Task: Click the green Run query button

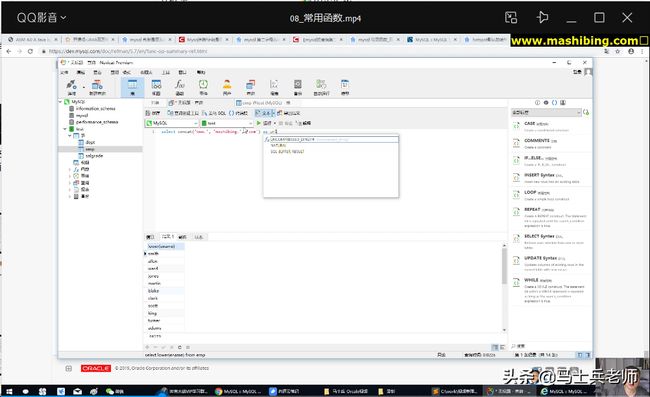Action: point(264,123)
